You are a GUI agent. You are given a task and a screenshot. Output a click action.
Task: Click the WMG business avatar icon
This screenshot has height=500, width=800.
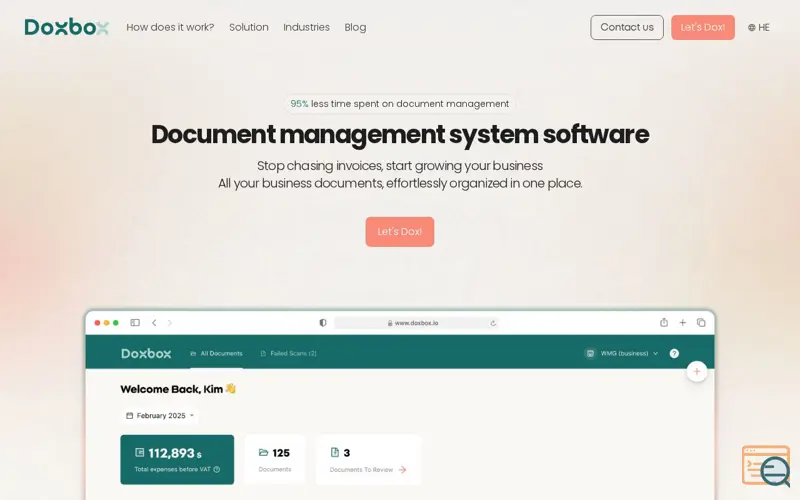pyautogui.click(x=590, y=353)
